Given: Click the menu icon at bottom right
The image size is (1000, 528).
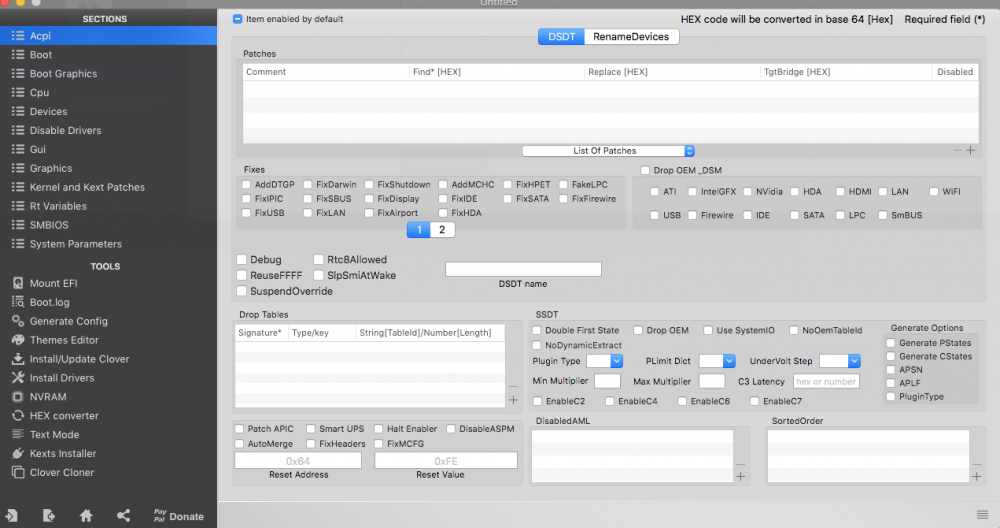Looking at the screenshot, I should (982, 515).
